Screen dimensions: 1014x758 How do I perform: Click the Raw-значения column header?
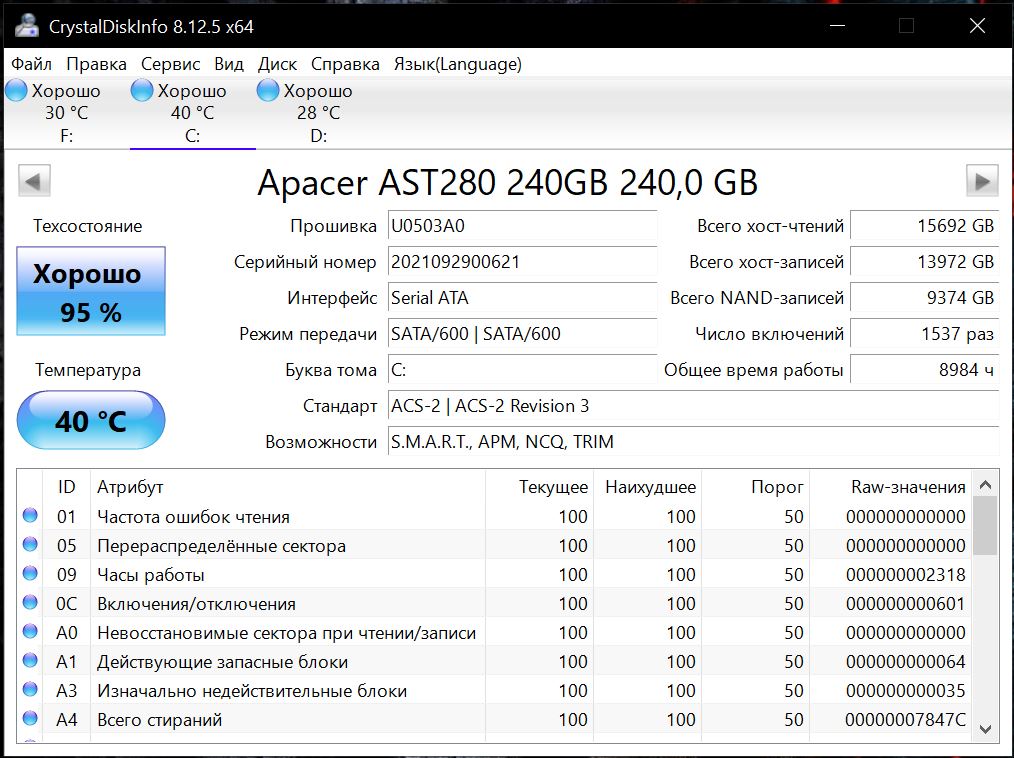[x=890, y=486]
